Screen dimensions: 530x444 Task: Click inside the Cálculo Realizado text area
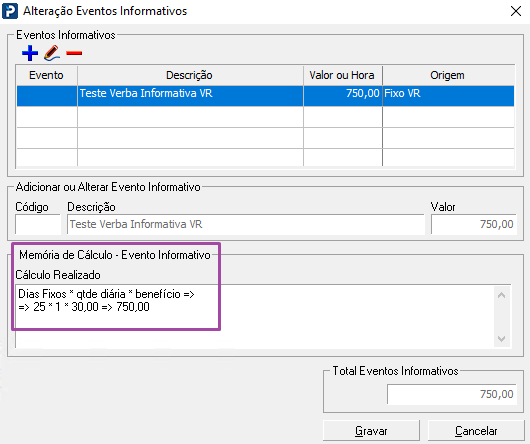tap(255, 316)
